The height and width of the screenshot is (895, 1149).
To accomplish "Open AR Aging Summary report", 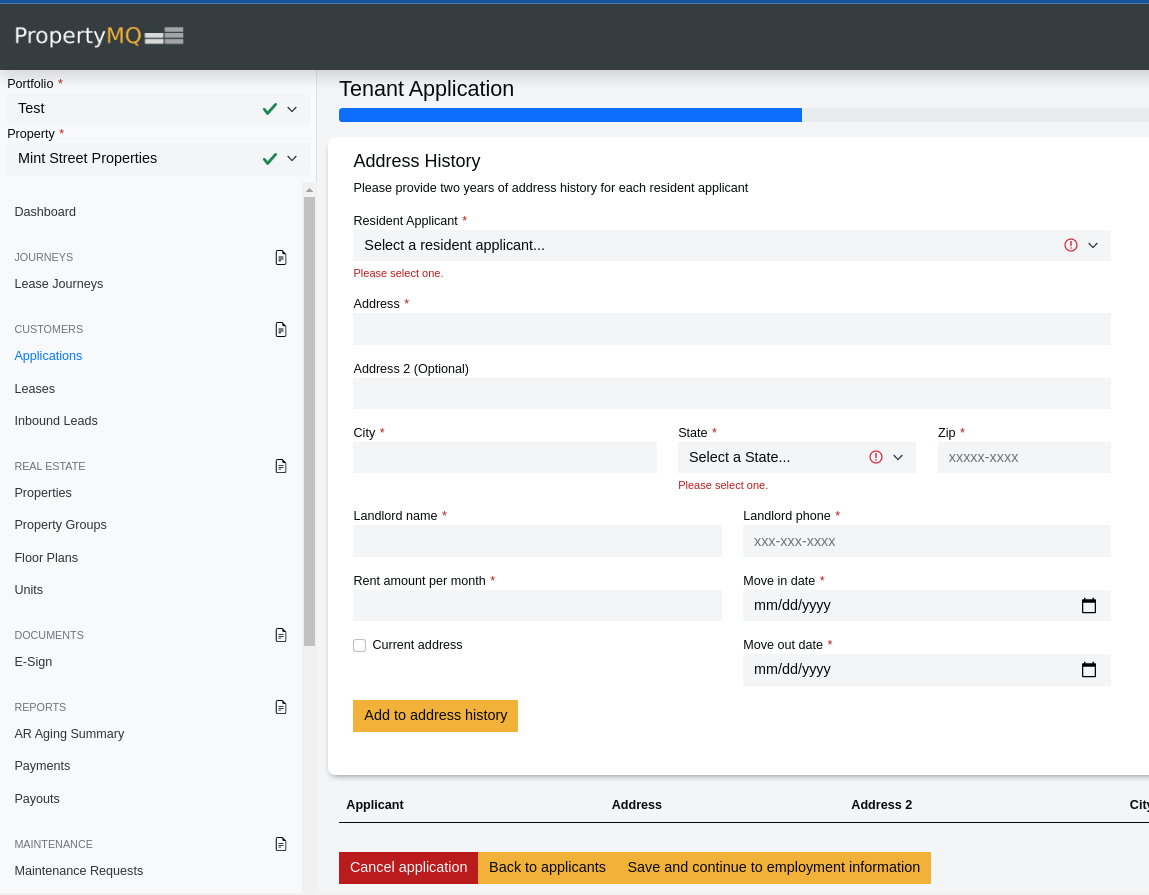I will 69,734.
